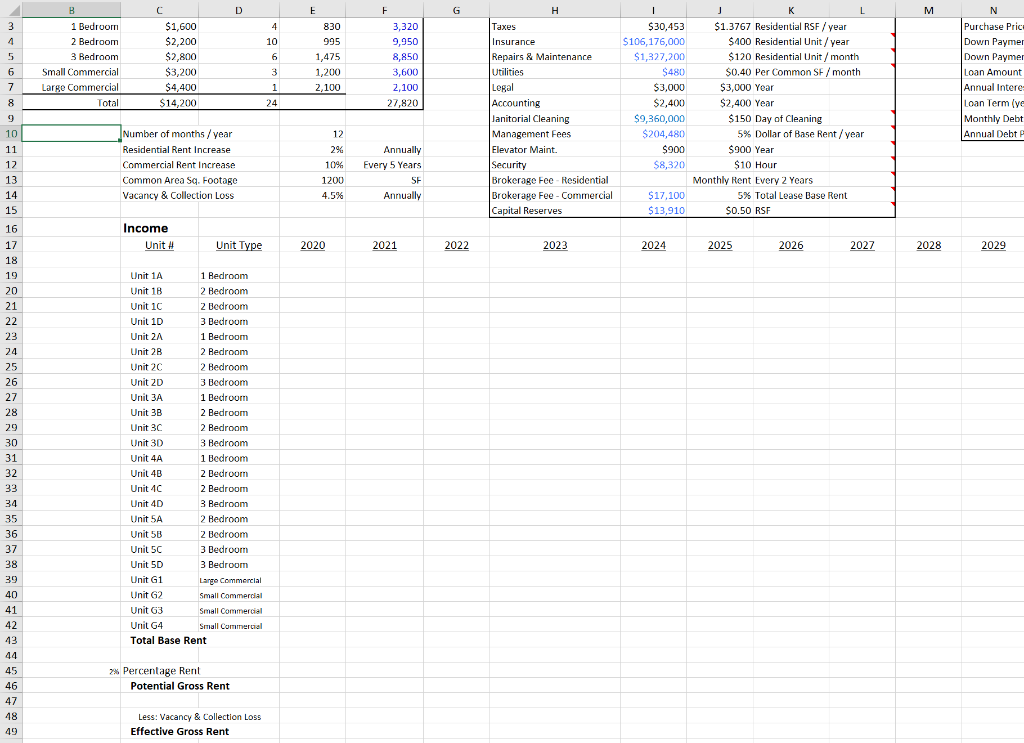The height and width of the screenshot is (743, 1024).
Task: Select 'Residential RSF / year' cell
Action: point(801,27)
